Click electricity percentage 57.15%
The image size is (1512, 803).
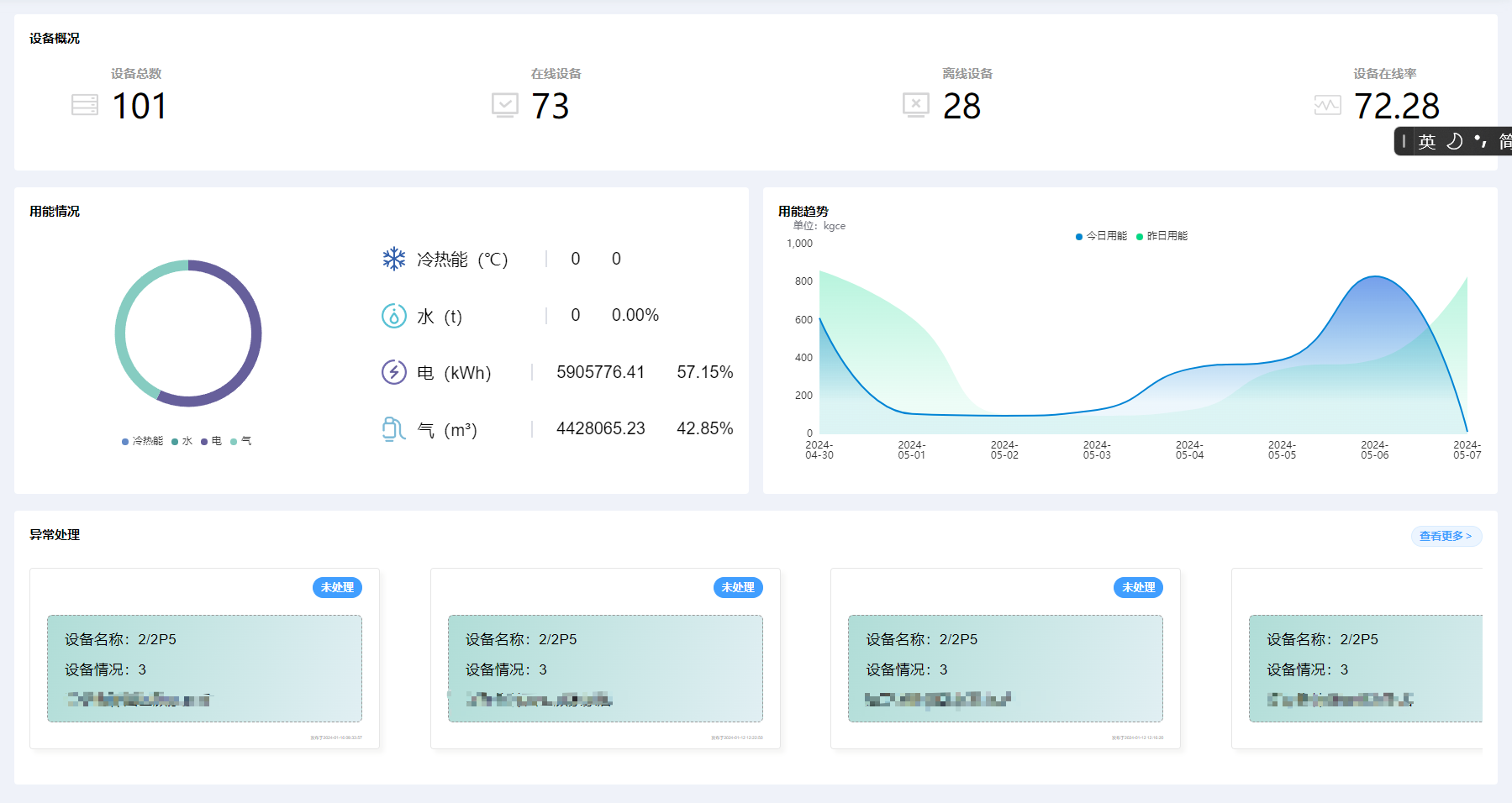[705, 372]
